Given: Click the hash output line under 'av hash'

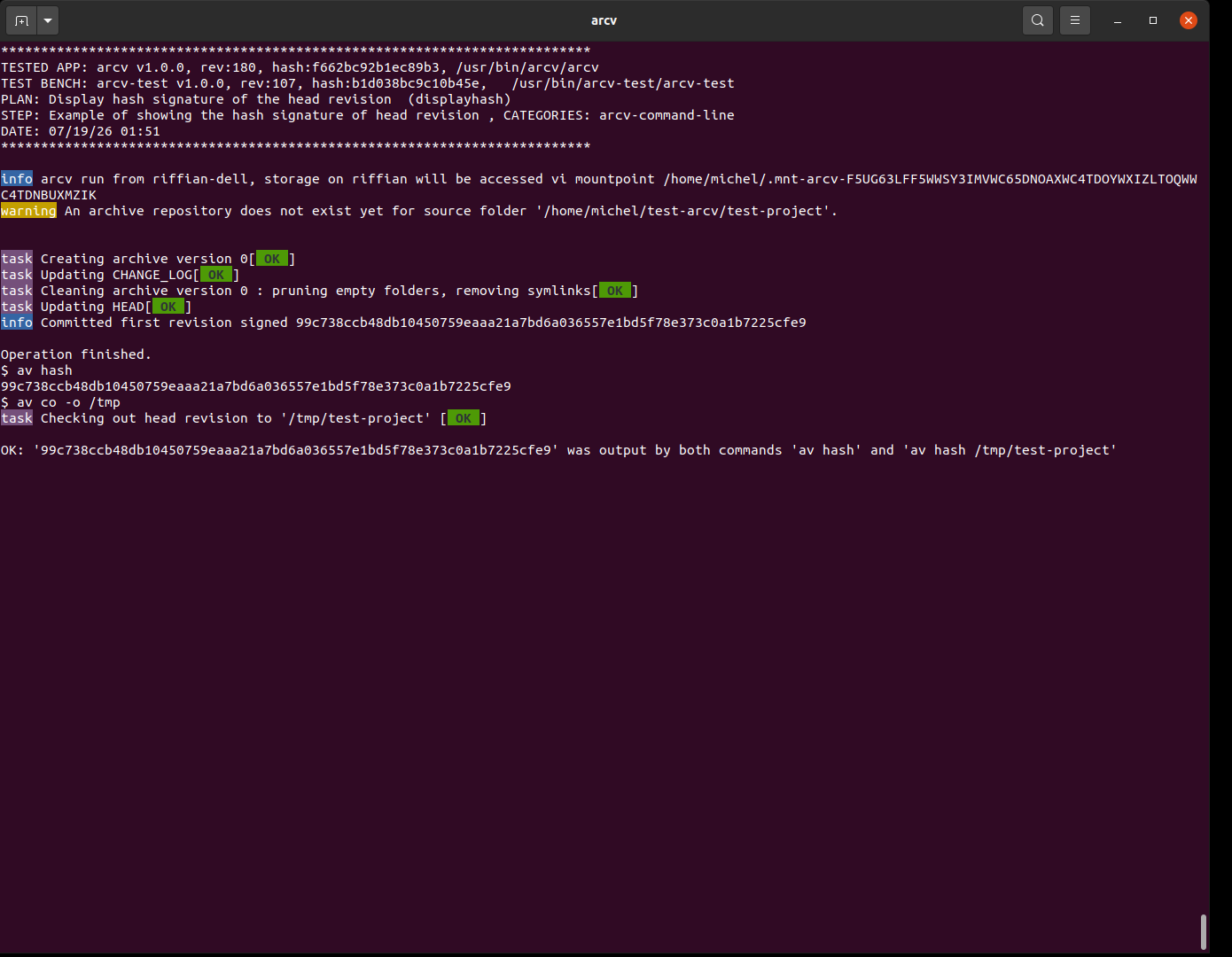Looking at the screenshot, I should coord(256,386).
